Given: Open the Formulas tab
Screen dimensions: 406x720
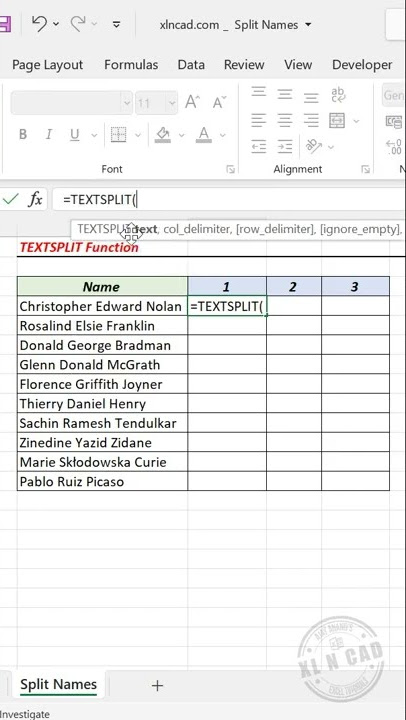Looking at the screenshot, I should click(131, 65).
